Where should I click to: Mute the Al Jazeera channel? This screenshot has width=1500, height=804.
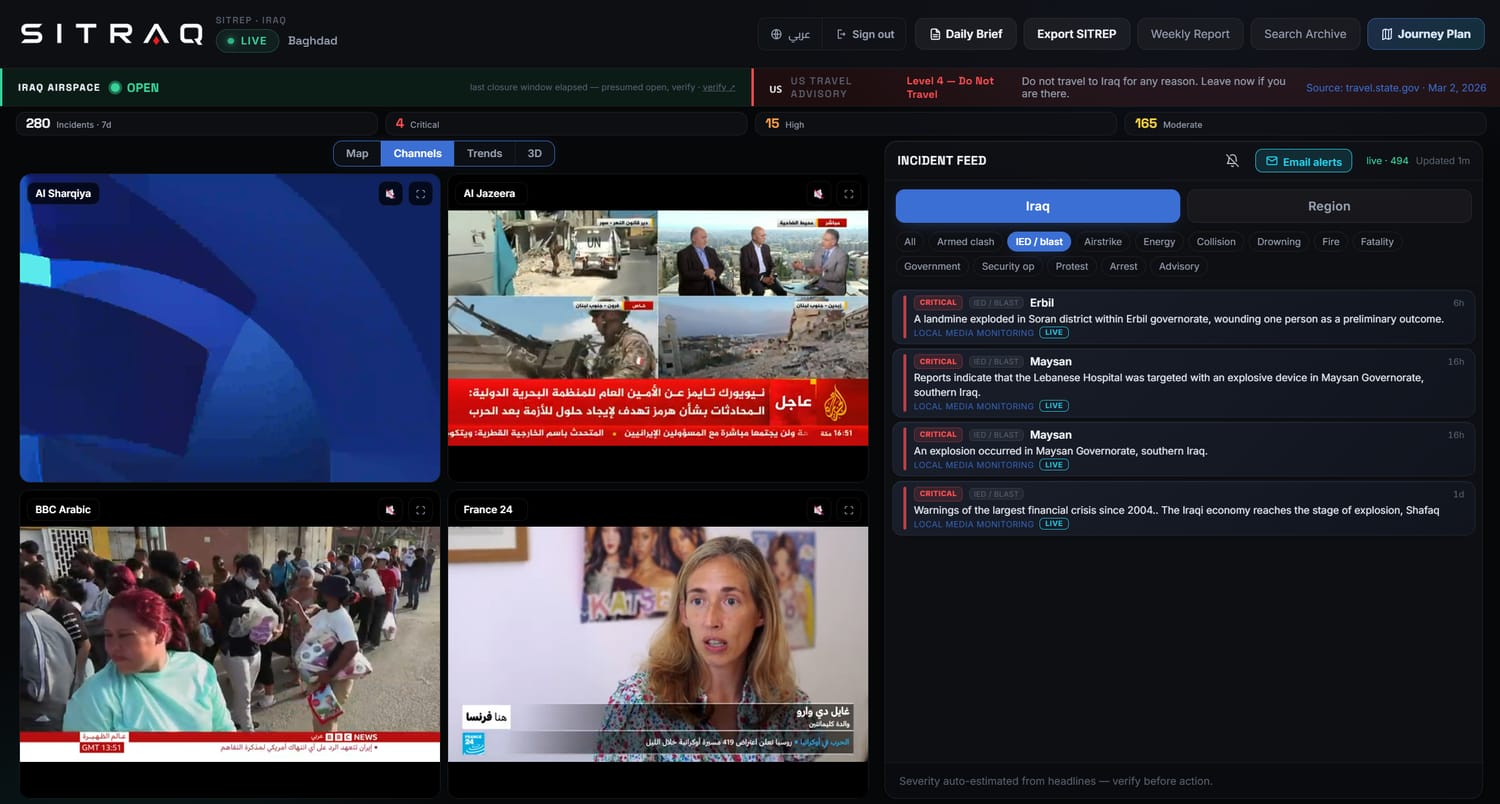click(x=818, y=194)
